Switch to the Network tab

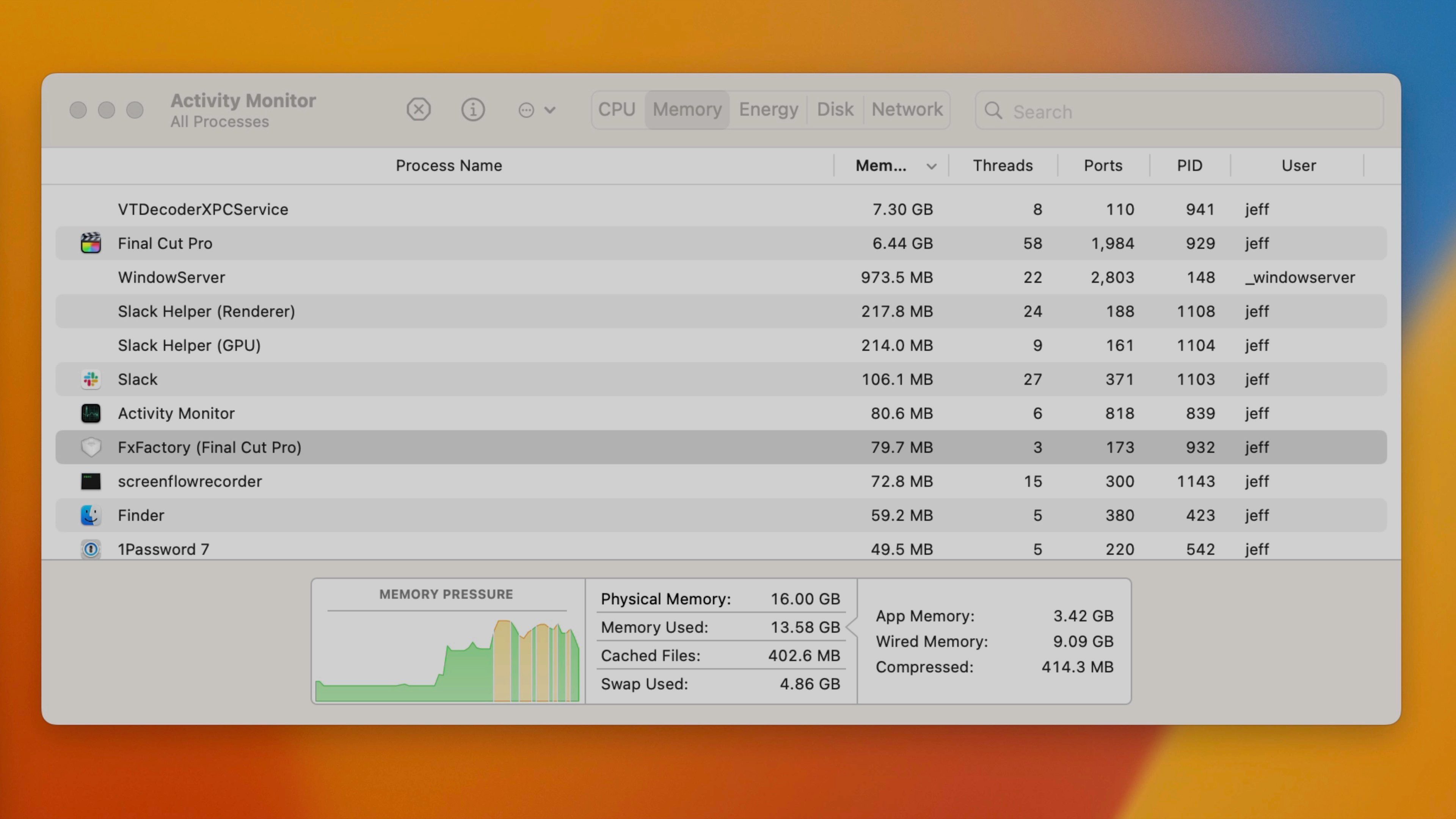(x=907, y=109)
